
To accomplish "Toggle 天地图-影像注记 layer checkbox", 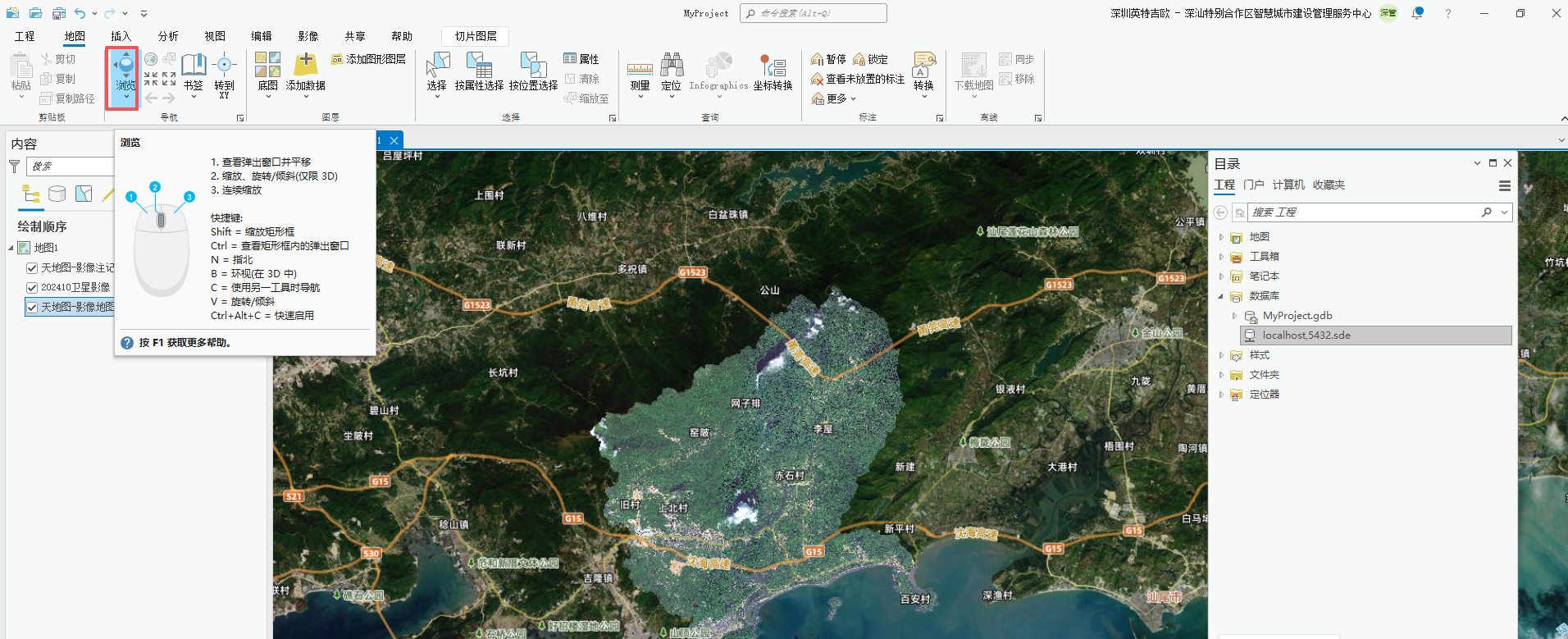I will coord(32,268).
